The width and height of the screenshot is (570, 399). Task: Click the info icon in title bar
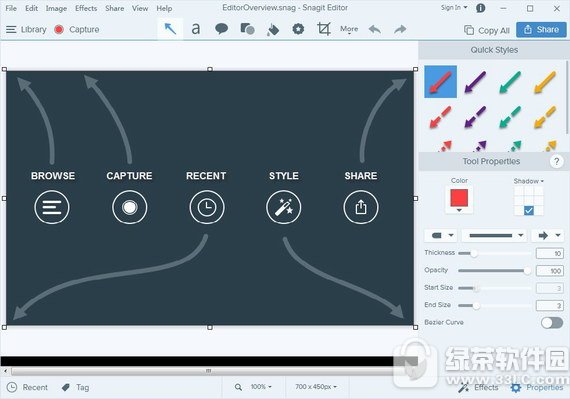pos(481,8)
